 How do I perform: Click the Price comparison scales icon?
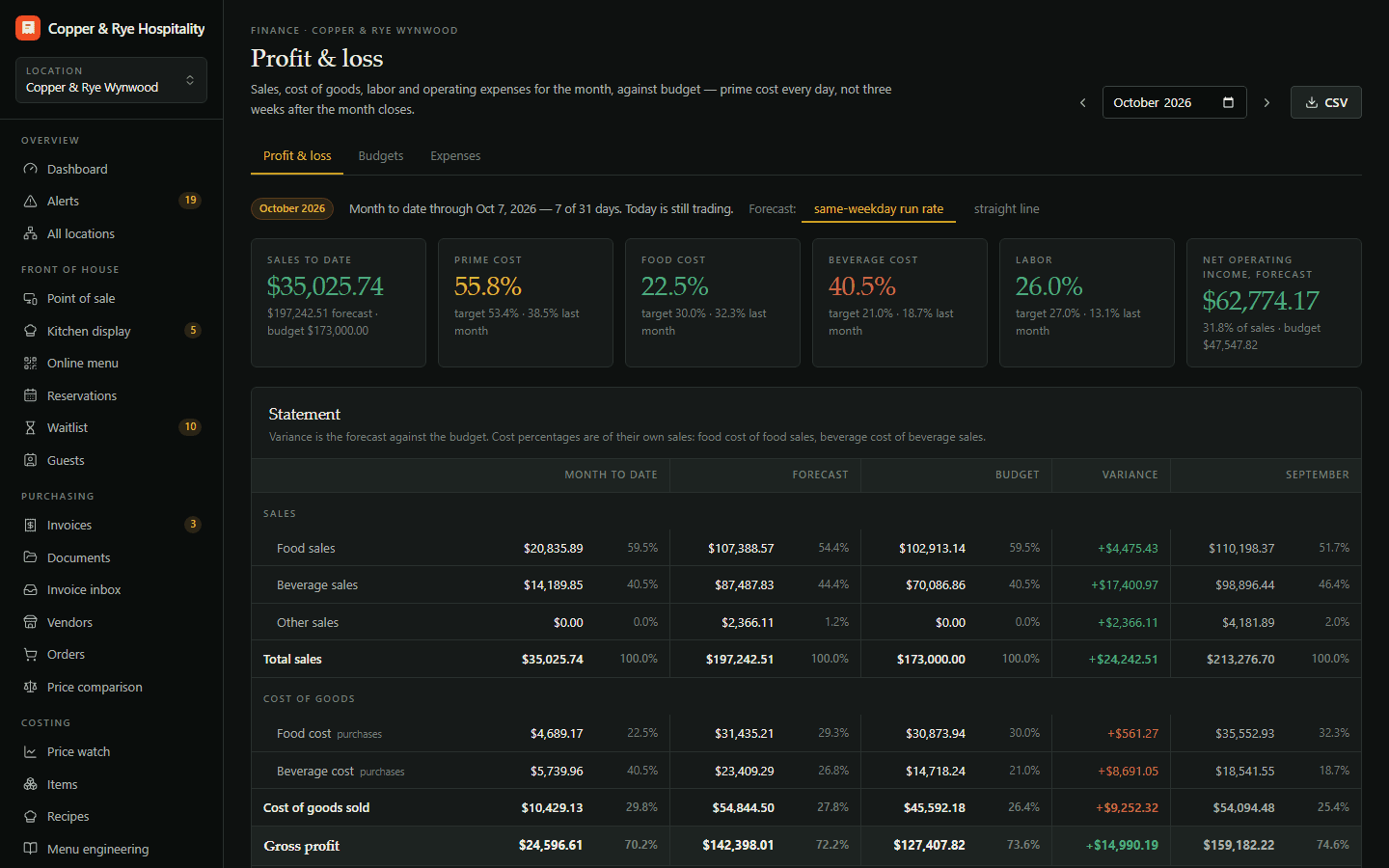pos(30,687)
